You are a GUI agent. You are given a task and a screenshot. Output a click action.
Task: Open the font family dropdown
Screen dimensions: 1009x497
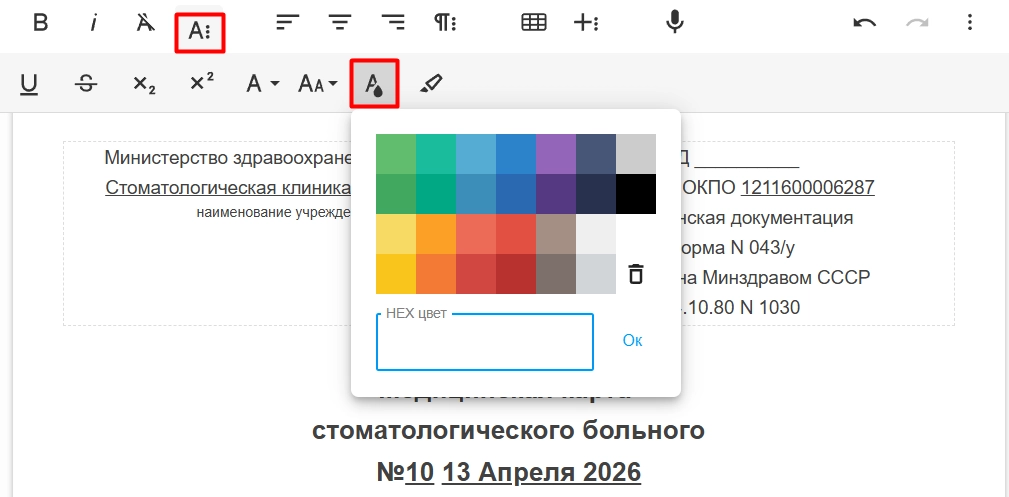click(x=263, y=84)
